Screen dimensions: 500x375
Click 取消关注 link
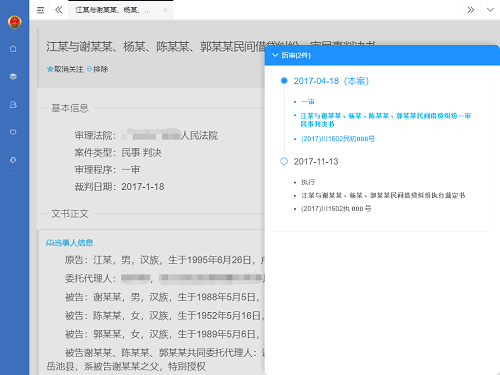pyautogui.click(x=69, y=69)
